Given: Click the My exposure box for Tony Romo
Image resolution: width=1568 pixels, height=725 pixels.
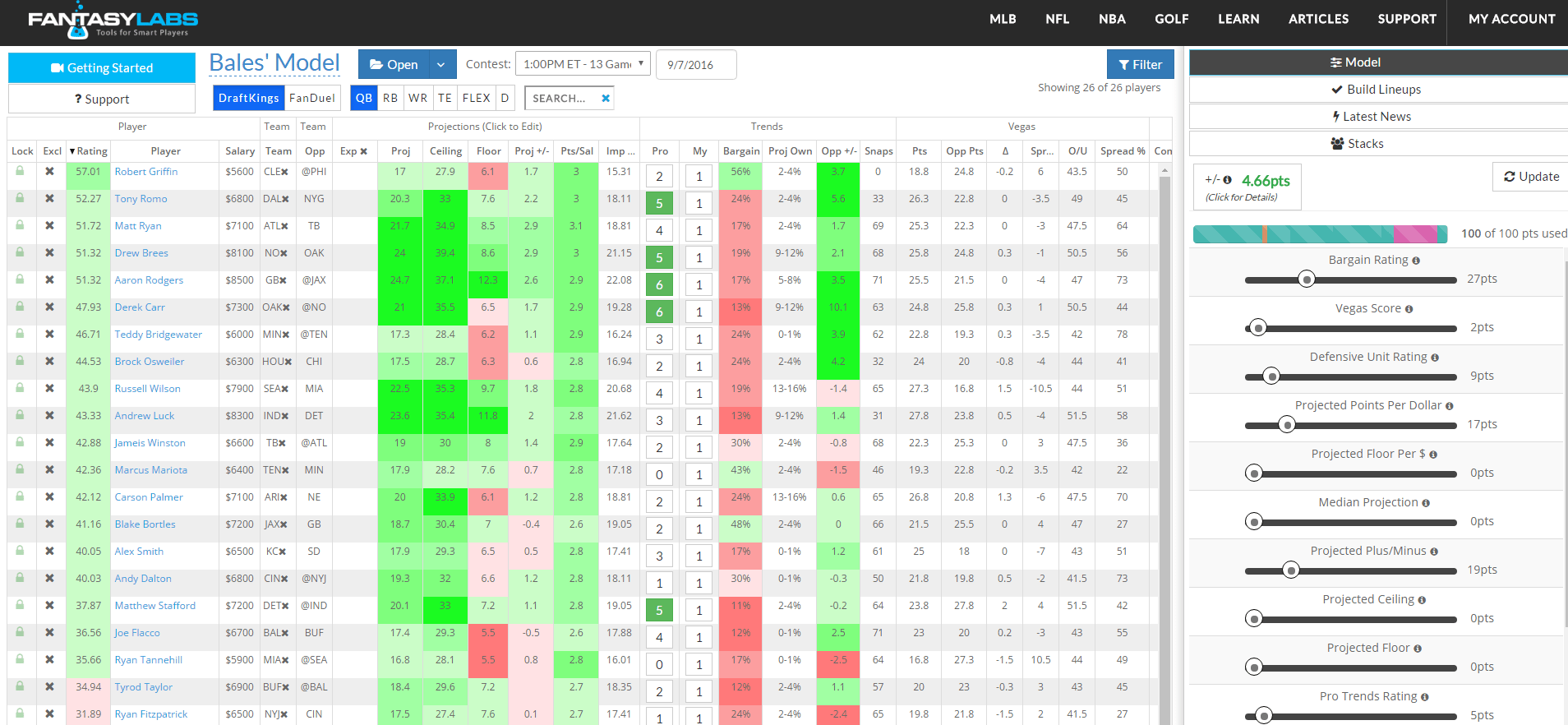Looking at the screenshot, I should click(x=699, y=203).
